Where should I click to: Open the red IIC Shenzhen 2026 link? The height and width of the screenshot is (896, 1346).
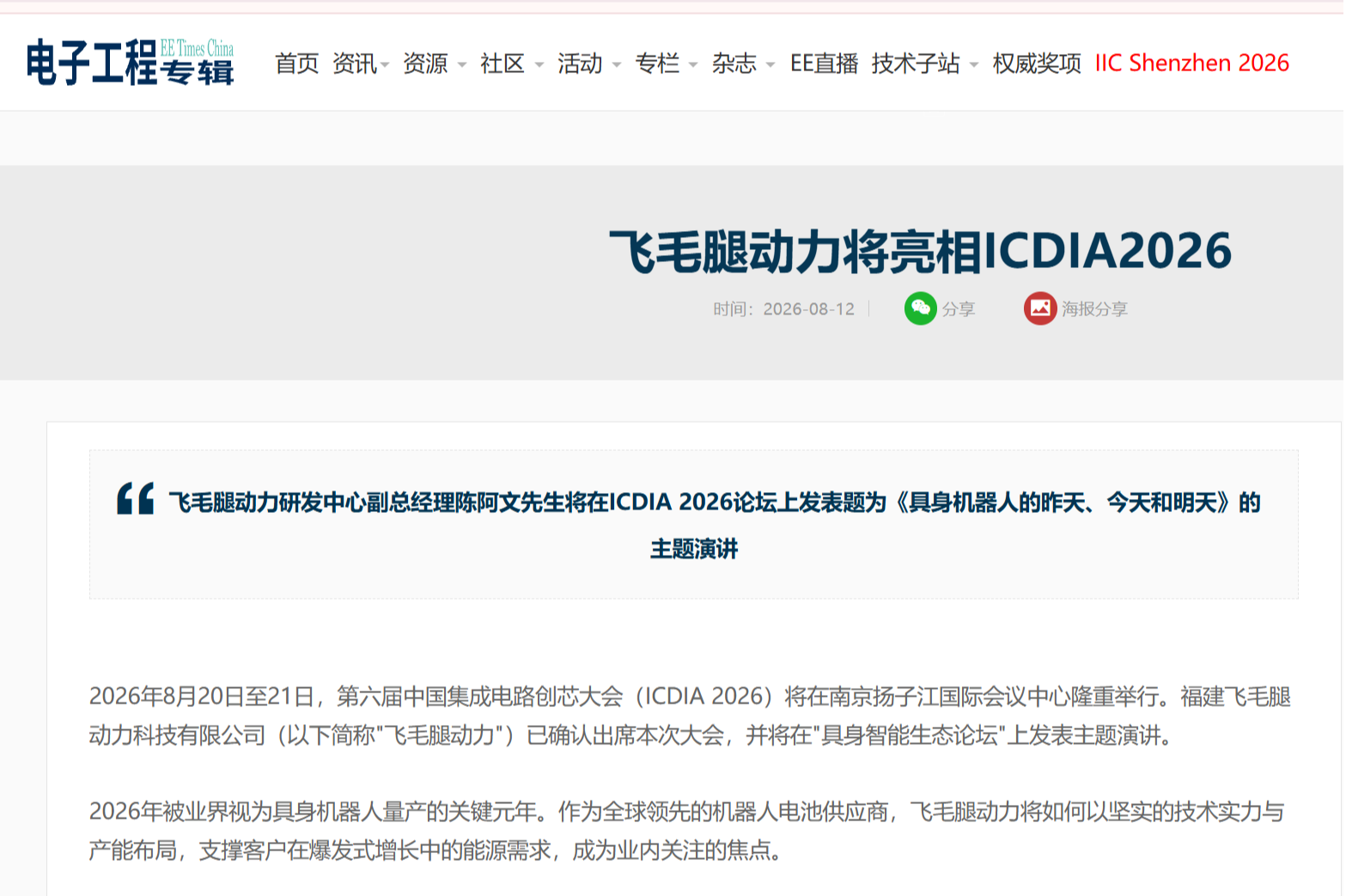[1192, 63]
